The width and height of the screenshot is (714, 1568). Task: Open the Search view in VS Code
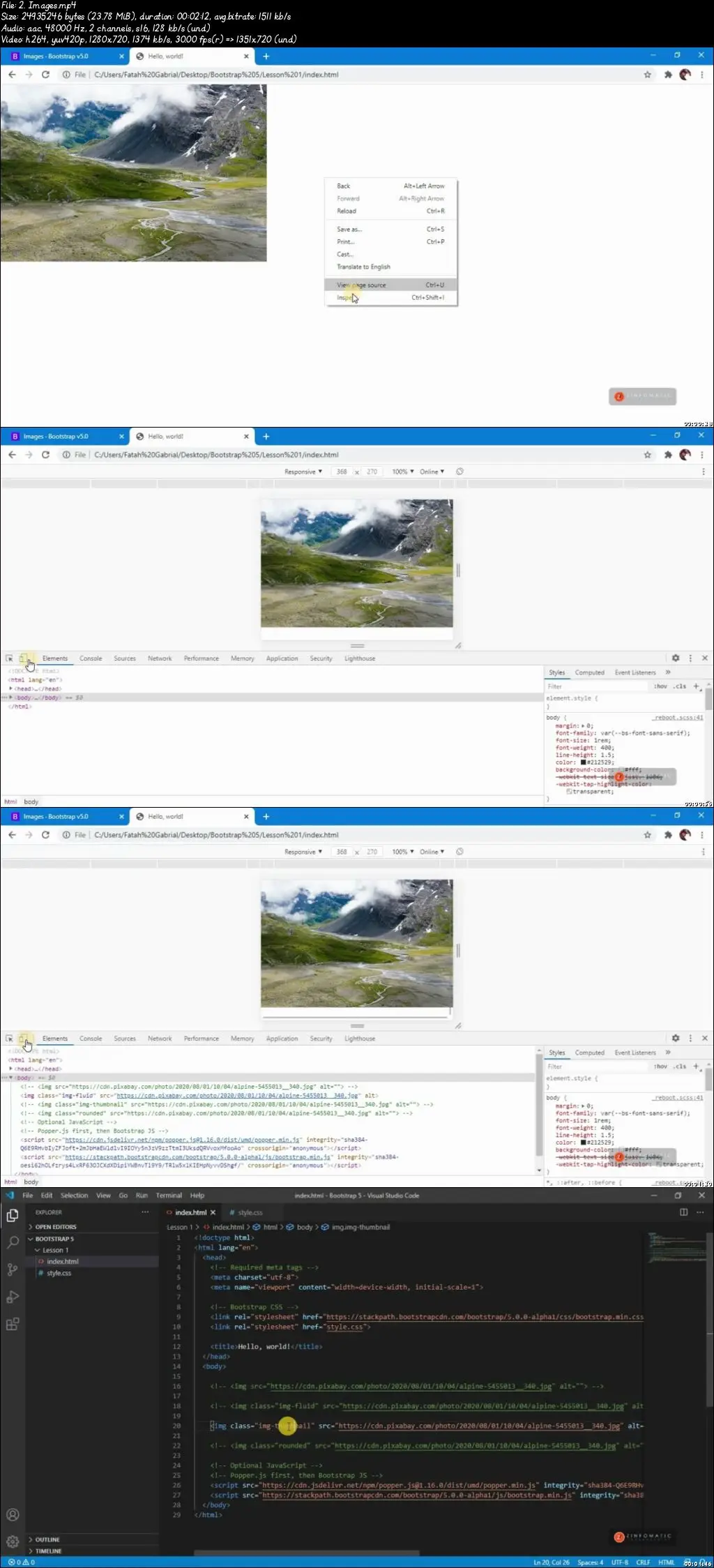[13, 1242]
